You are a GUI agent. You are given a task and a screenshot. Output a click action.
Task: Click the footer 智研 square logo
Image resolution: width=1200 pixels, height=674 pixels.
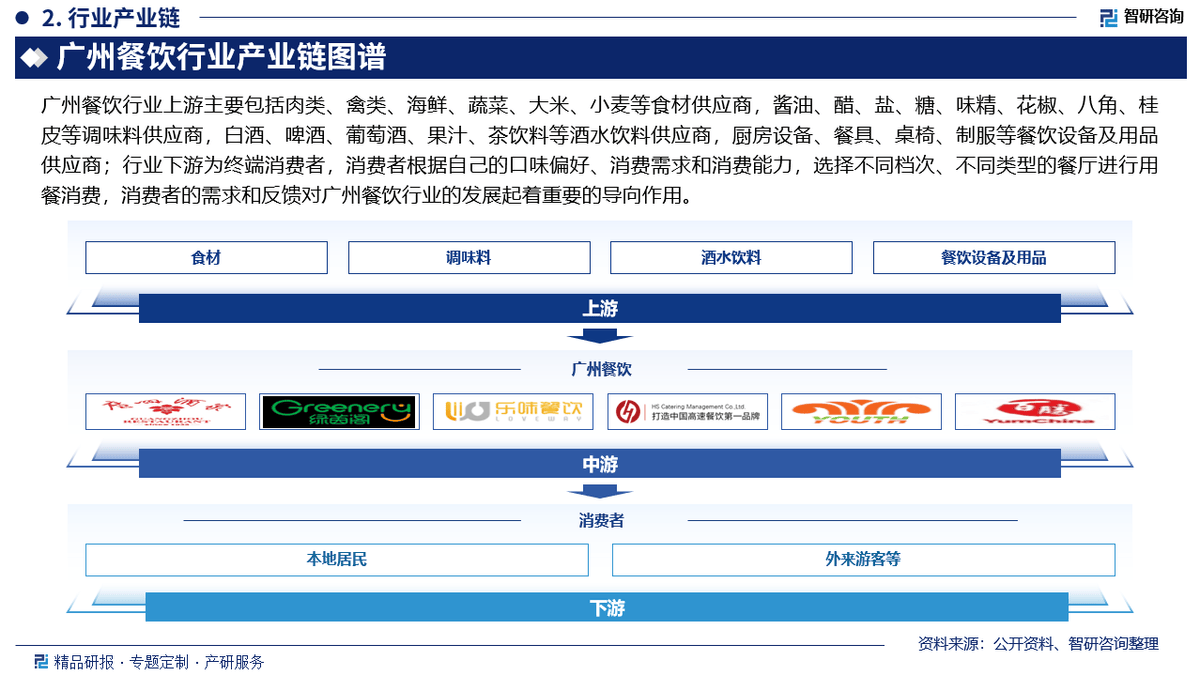pyautogui.click(x=41, y=661)
